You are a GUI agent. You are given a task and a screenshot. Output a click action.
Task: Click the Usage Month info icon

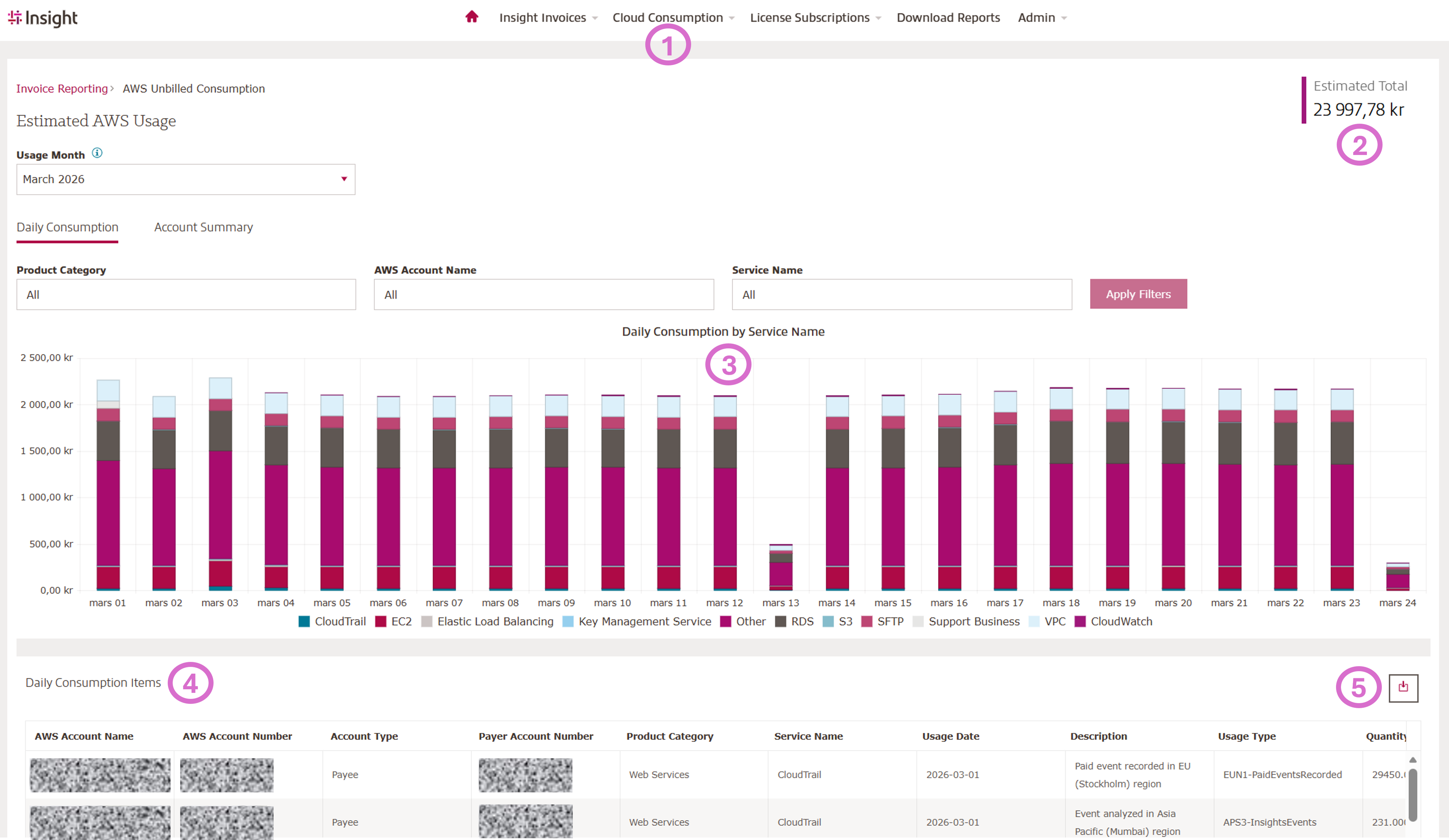point(97,153)
